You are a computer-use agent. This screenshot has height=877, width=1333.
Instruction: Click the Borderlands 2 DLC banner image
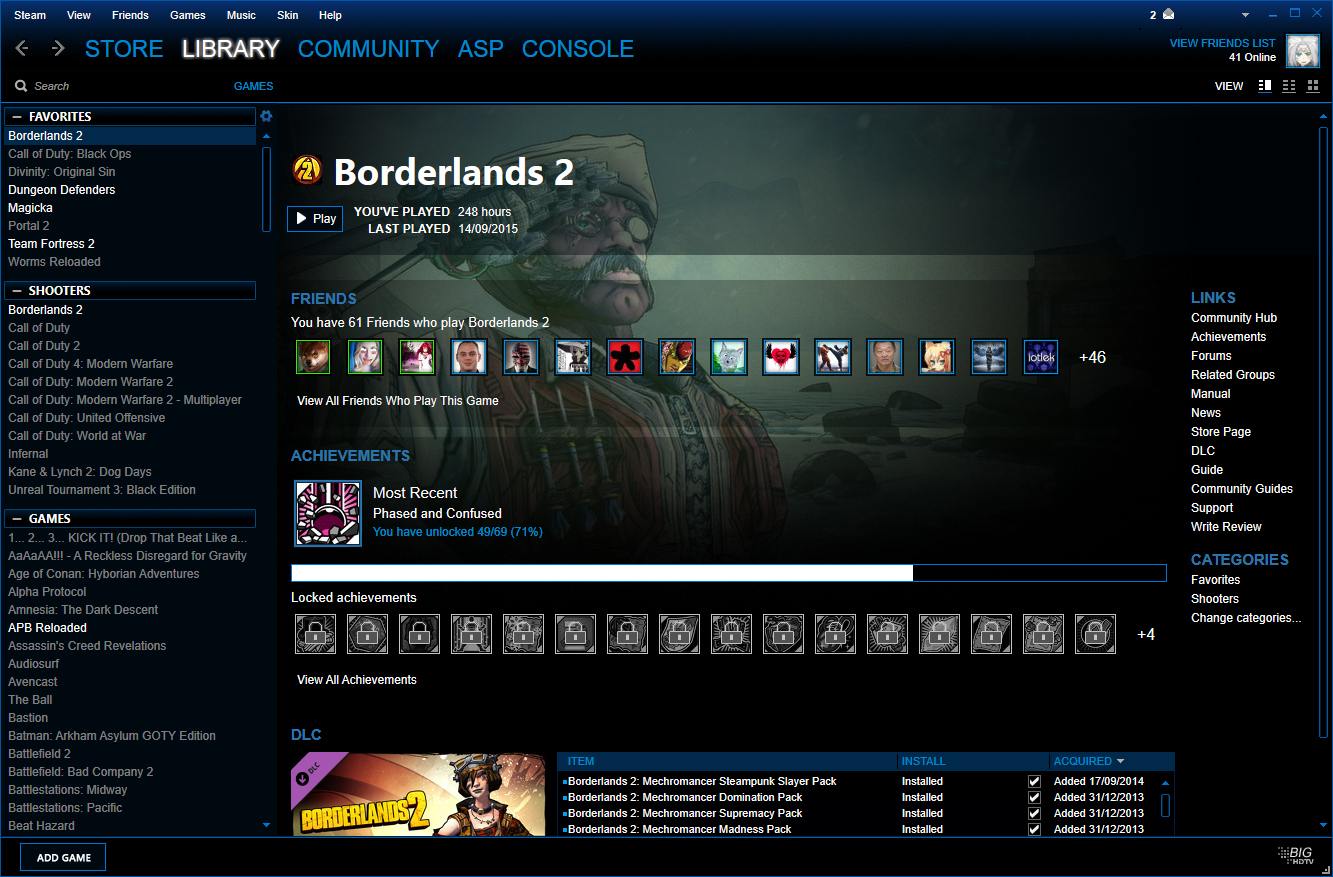[418, 794]
